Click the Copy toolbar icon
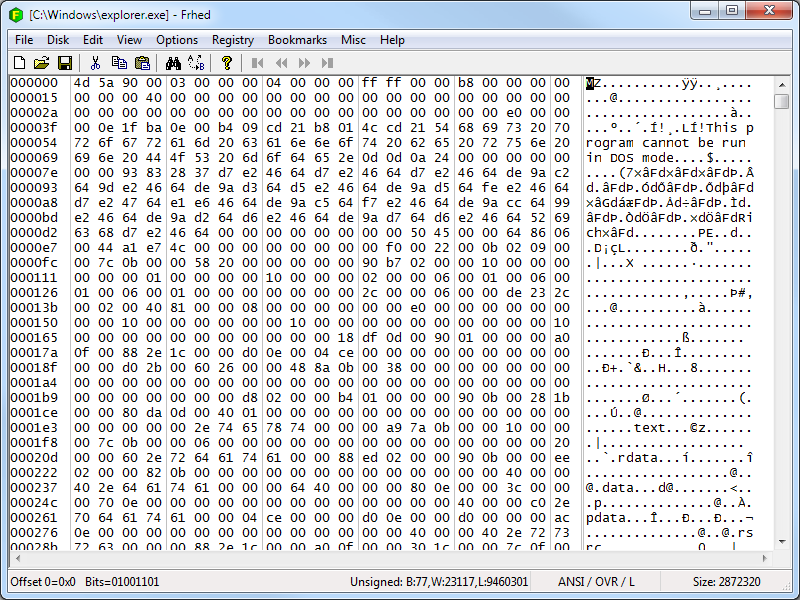Viewport: 800px width, 600px height. pos(119,63)
